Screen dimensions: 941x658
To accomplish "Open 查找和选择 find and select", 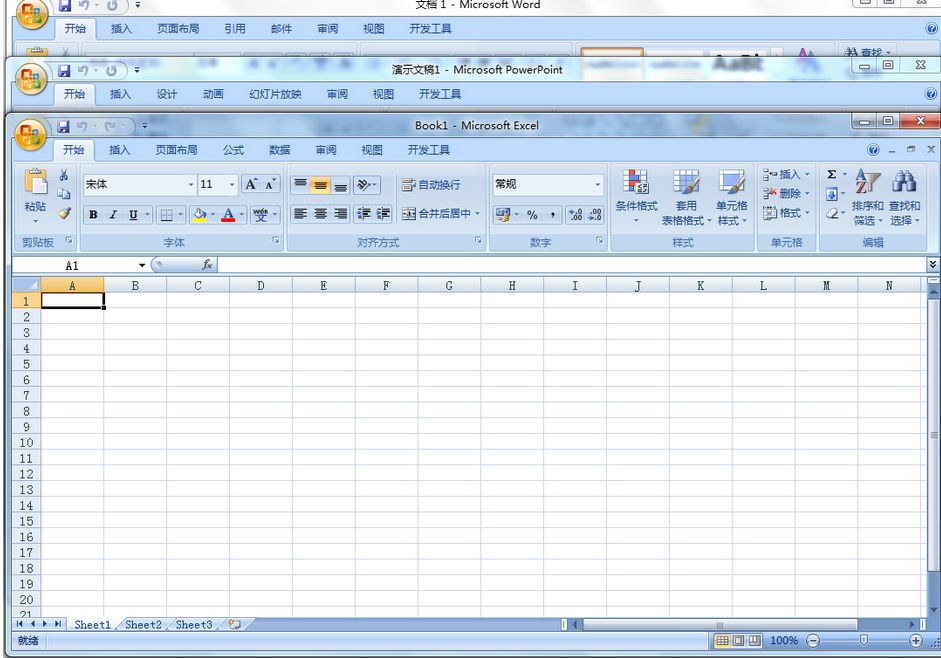I will [x=904, y=197].
